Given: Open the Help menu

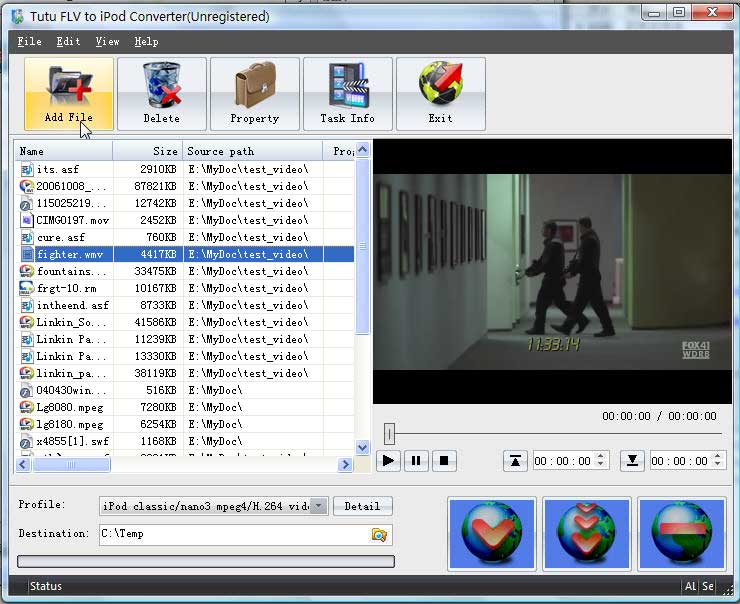Looking at the screenshot, I should coord(146,42).
